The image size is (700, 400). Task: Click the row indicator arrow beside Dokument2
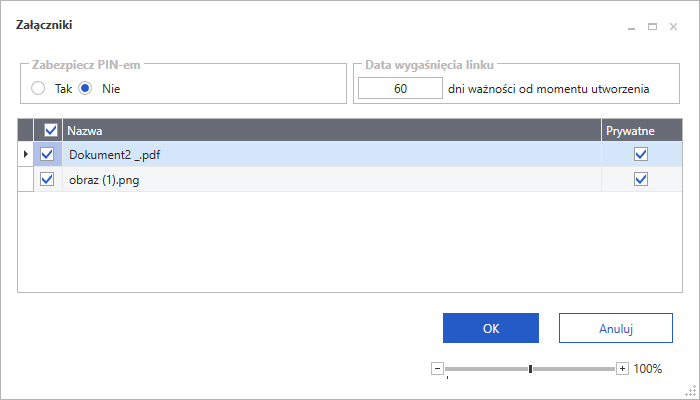(x=25, y=155)
